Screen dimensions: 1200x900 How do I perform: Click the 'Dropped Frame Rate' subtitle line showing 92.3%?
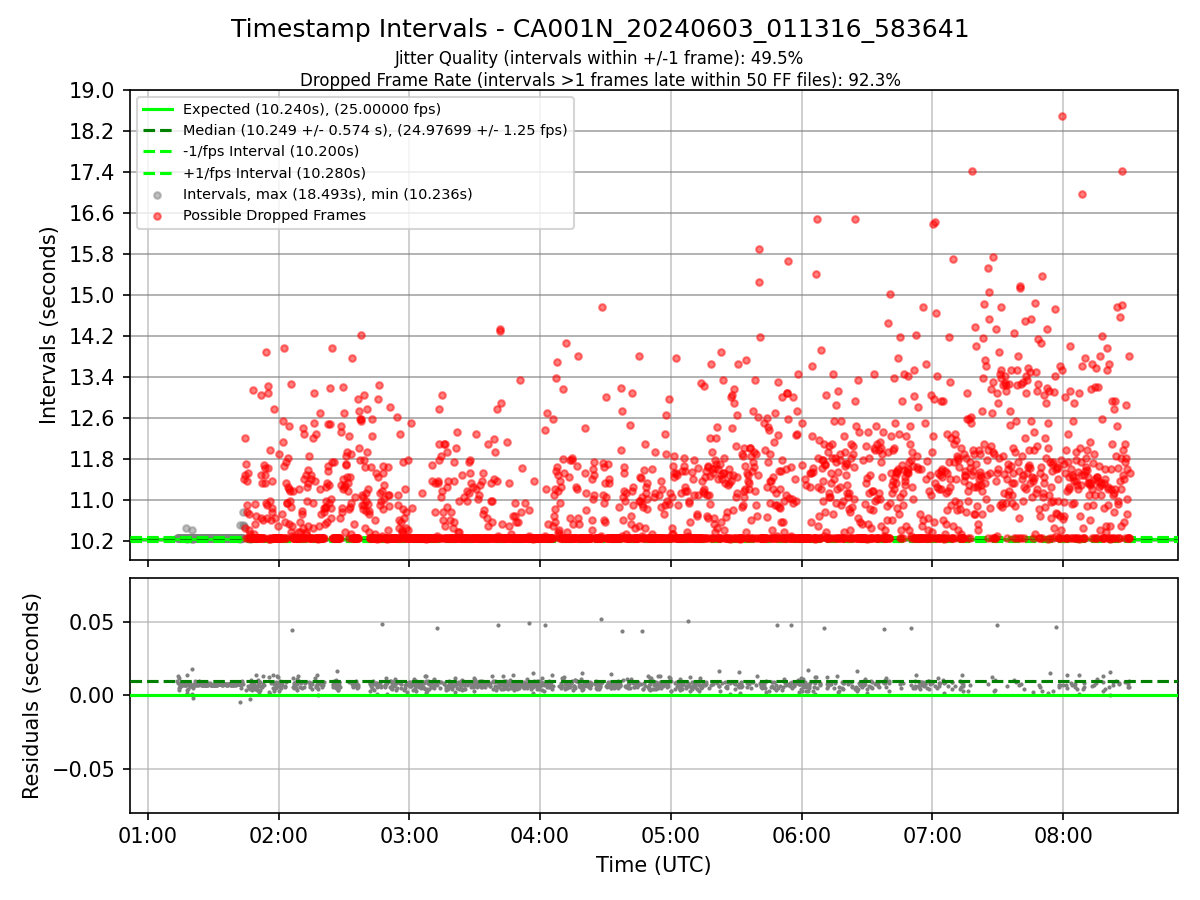(x=600, y=80)
